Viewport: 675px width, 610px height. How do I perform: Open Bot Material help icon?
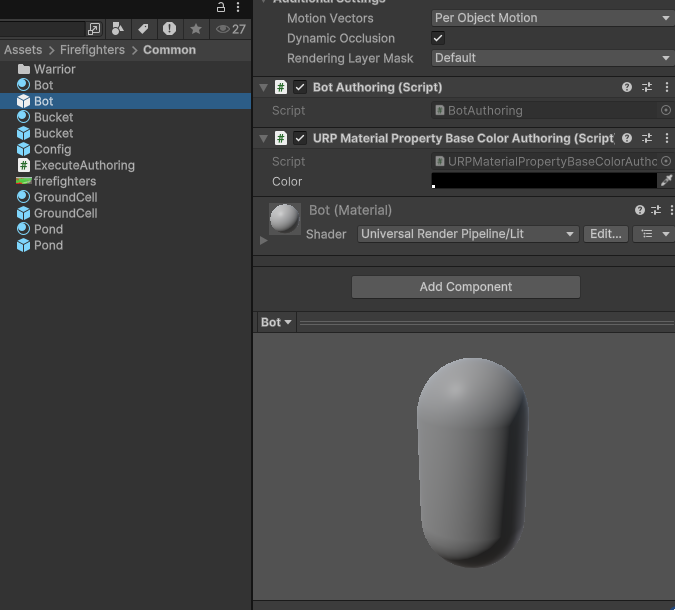640,210
